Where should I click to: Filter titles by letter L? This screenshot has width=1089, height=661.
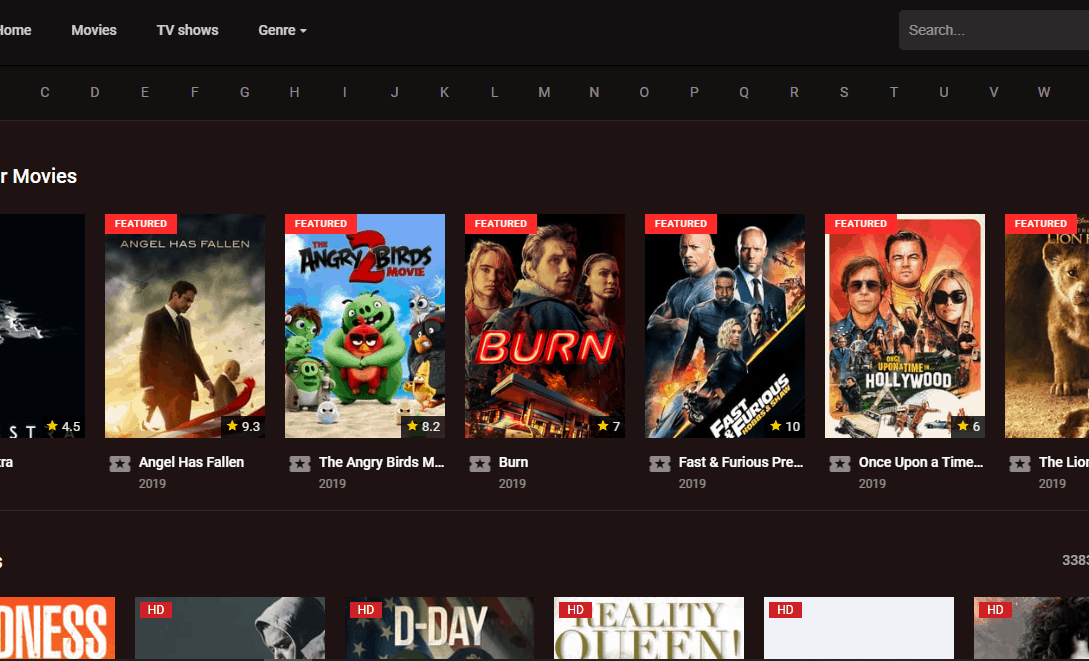click(494, 92)
